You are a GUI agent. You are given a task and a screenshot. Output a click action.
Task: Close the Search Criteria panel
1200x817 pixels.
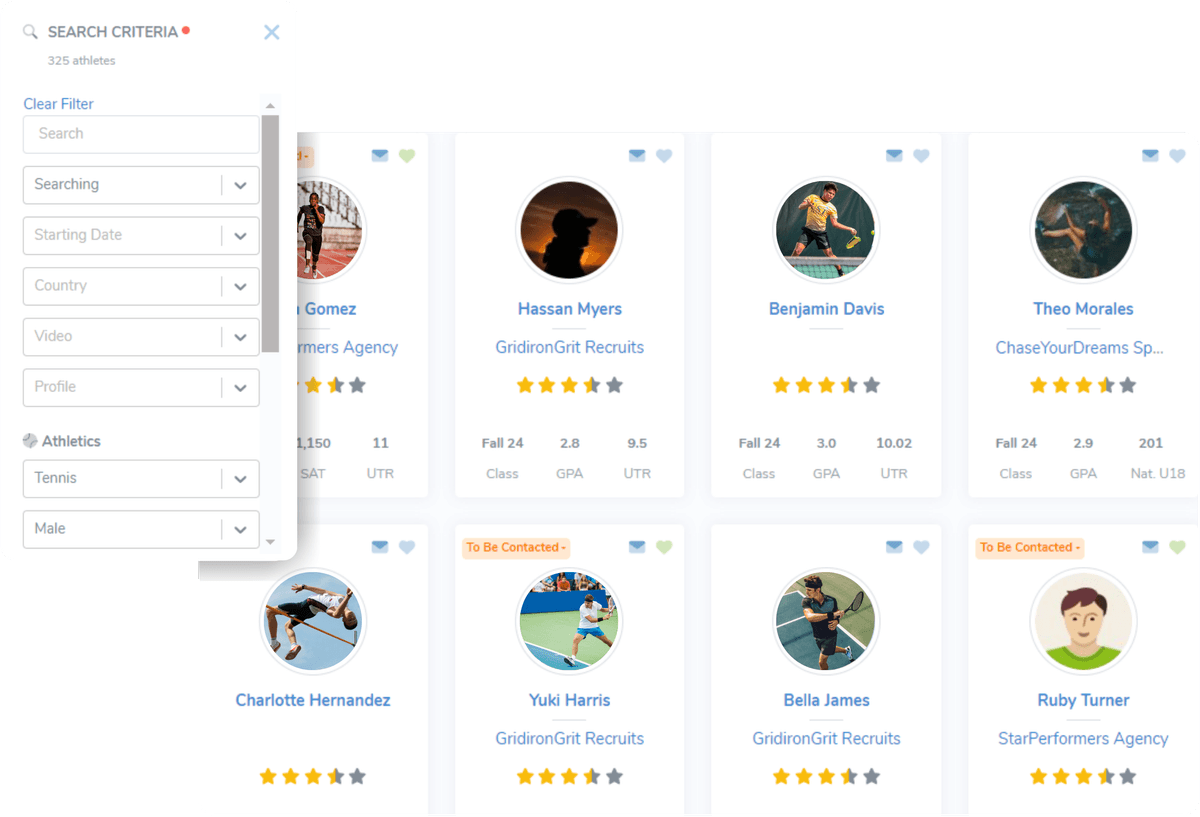tap(271, 32)
